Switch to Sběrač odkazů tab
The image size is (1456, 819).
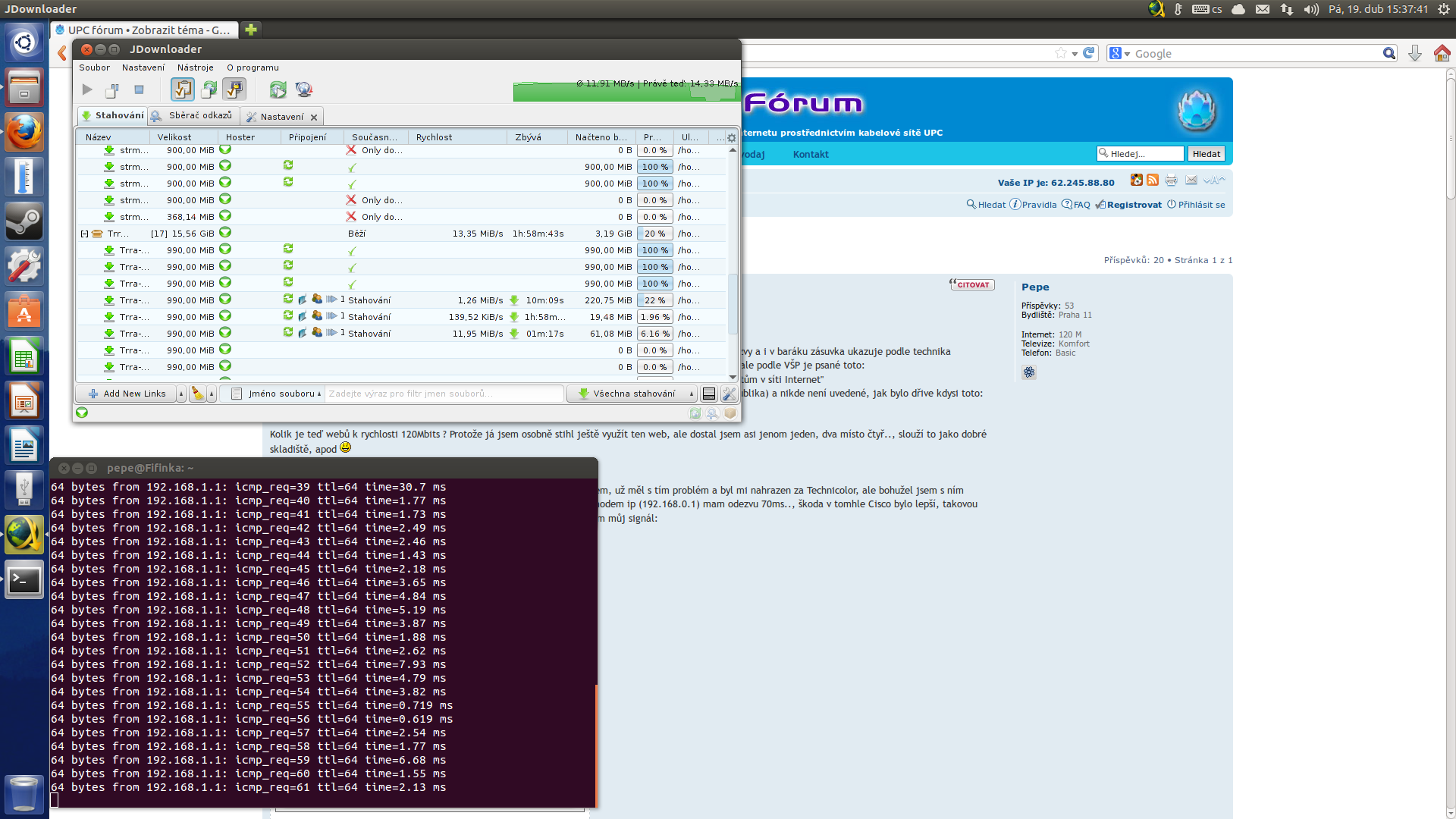coord(194,116)
